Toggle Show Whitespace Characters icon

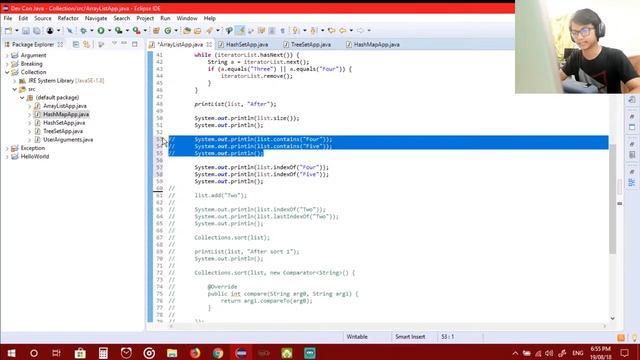[282, 30]
